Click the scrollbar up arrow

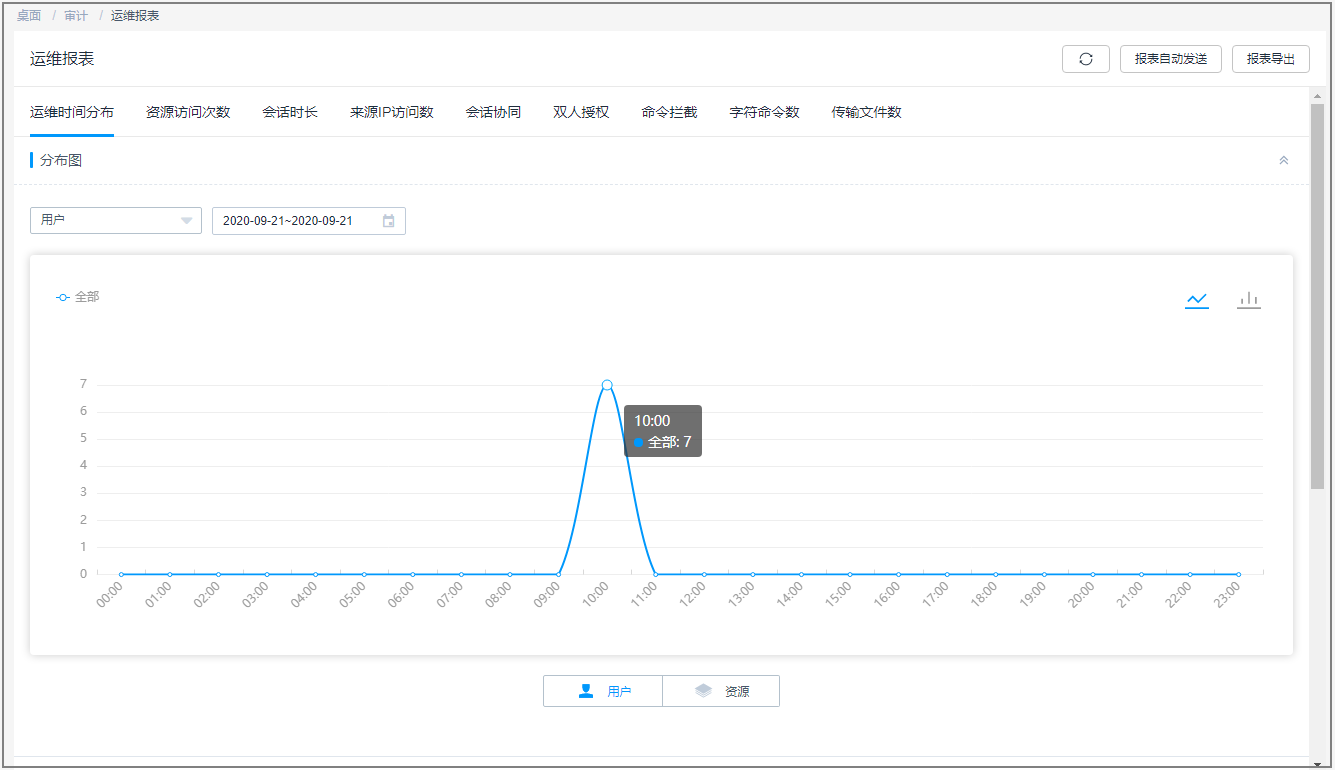click(x=1317, y=95)
